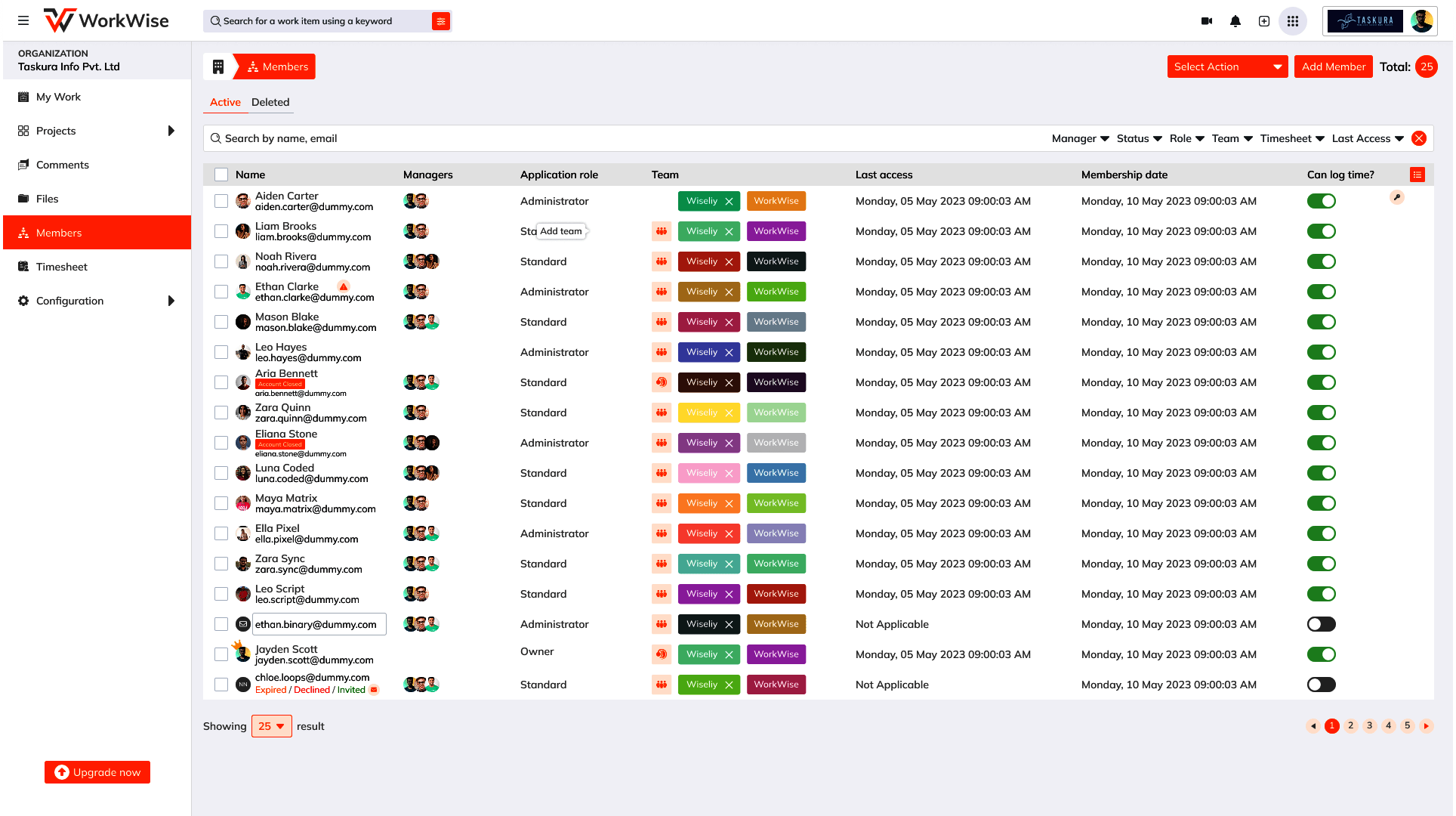Screen dimensions: 1456x816
Task: Open the hamburger menu
Action: point(23,21)
